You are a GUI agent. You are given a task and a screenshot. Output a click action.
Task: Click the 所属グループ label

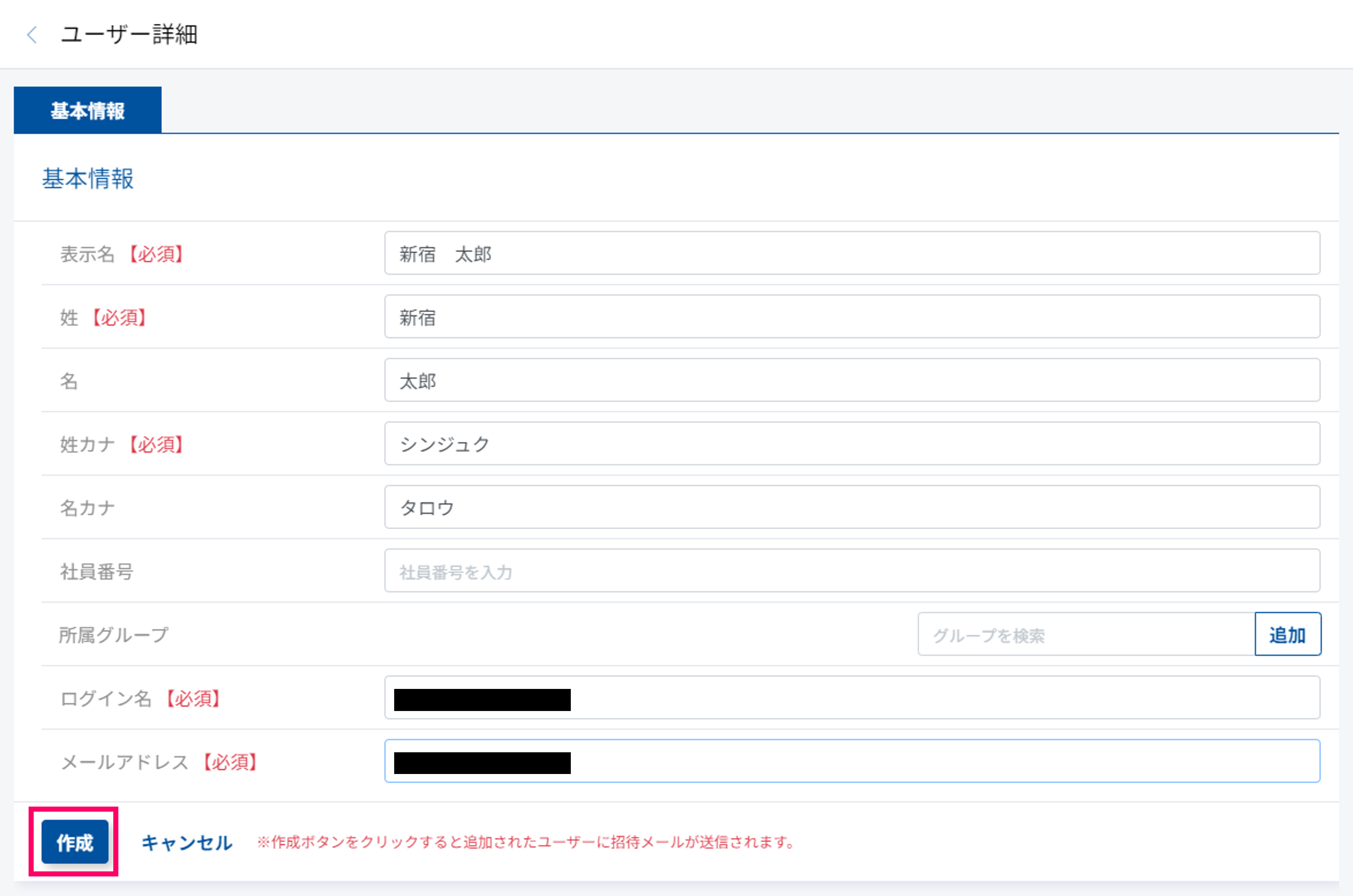[x=114, y=634]
